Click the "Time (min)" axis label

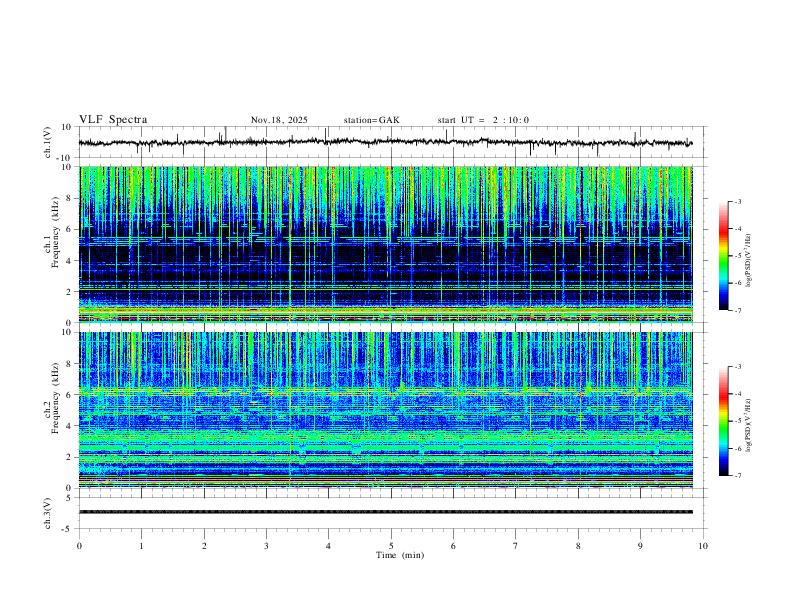(400, 555)
